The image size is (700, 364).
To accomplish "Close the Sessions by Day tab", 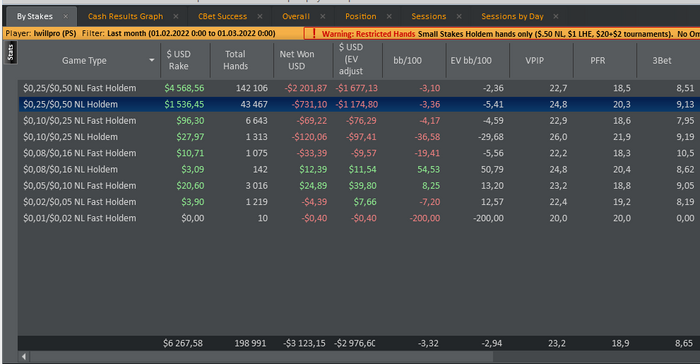I will pyautogui.click(x=556, y=17).
